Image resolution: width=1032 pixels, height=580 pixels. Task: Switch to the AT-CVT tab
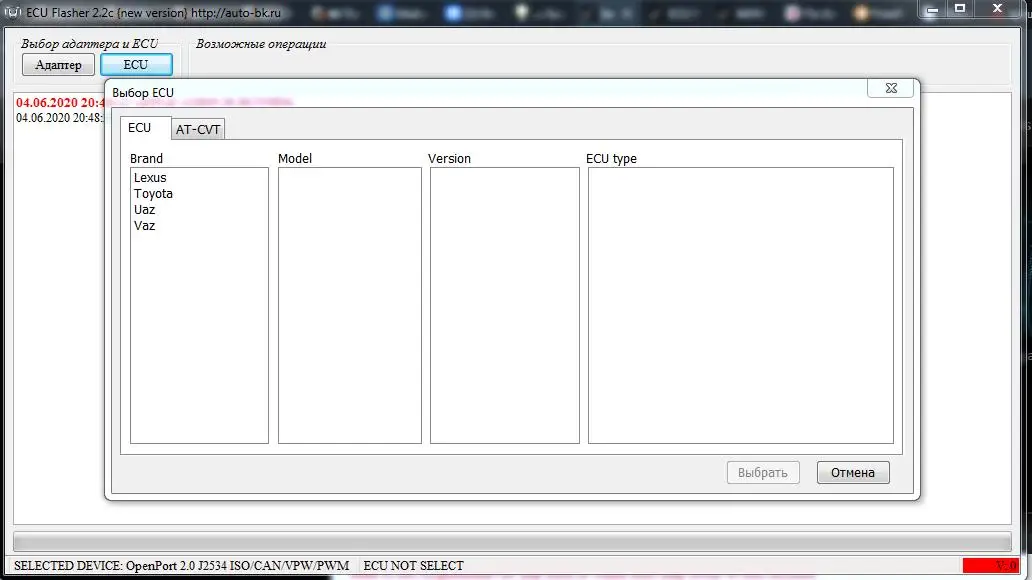(197, 129)
